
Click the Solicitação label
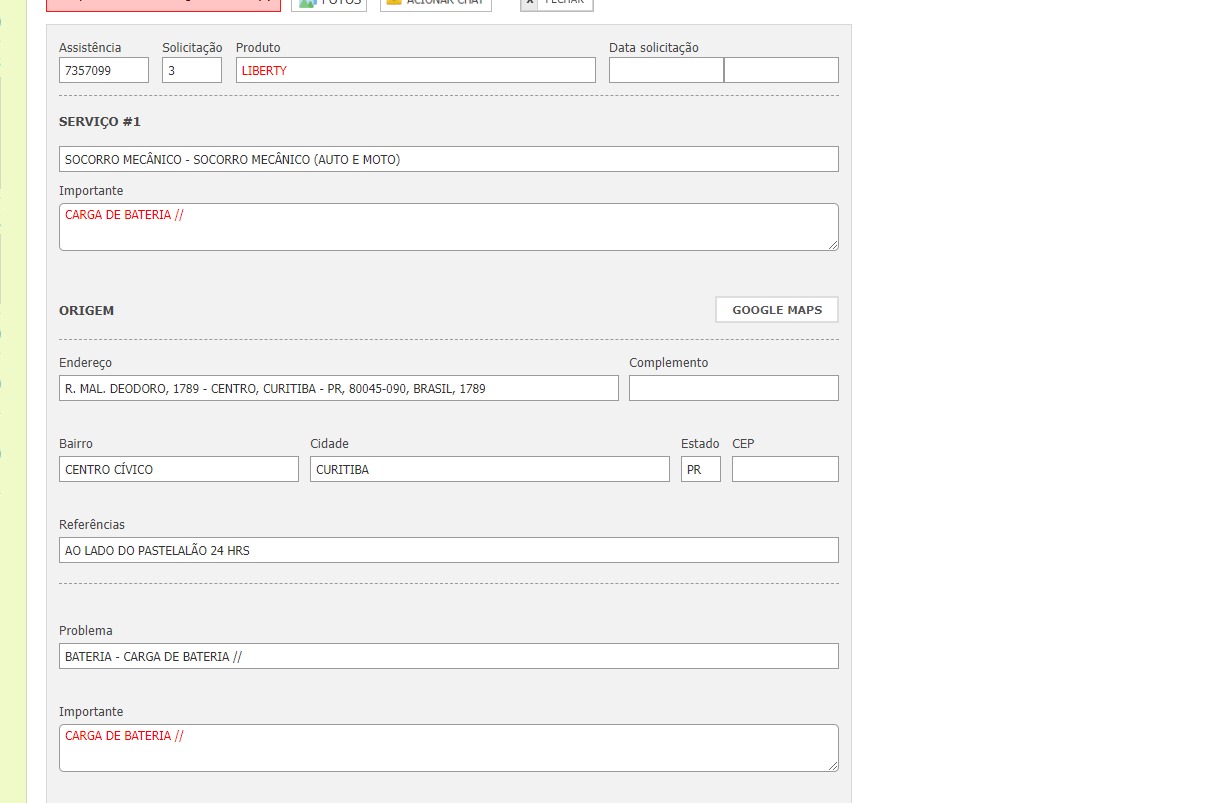coord(192,47)
